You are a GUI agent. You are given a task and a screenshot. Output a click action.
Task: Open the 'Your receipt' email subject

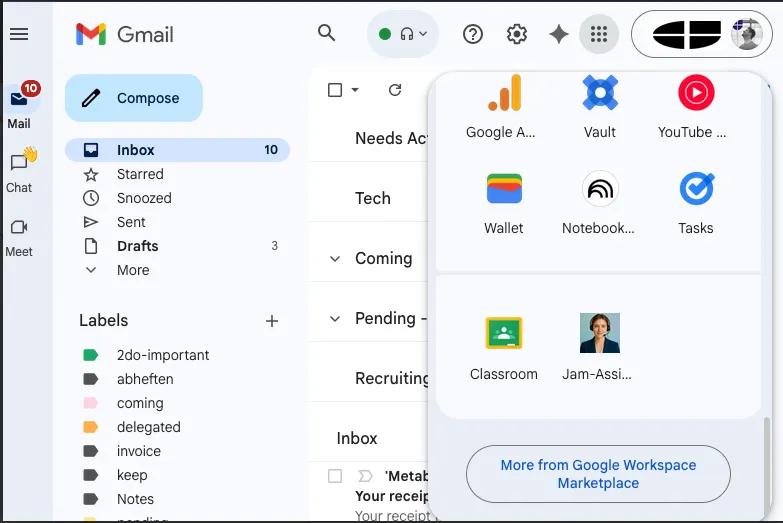pyautogui.click(x=392, y=496)
